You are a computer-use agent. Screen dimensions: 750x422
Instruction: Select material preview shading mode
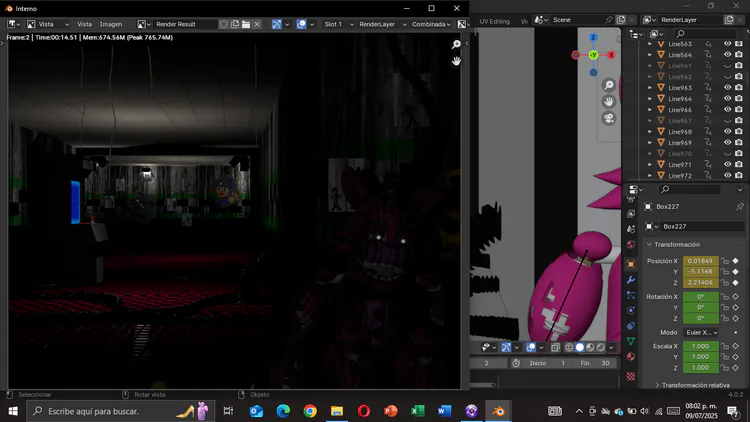point(590,347)
